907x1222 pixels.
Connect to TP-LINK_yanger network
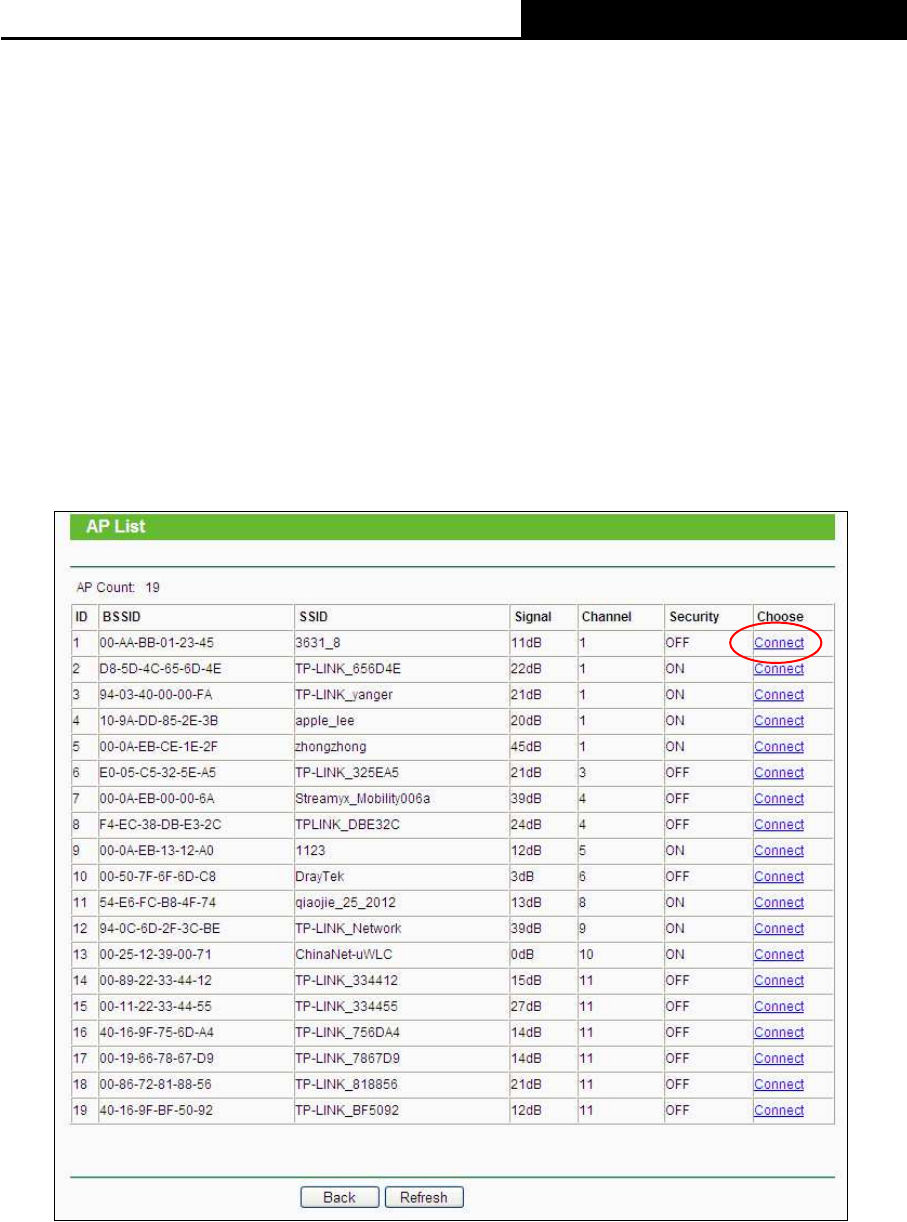point(779,695)
